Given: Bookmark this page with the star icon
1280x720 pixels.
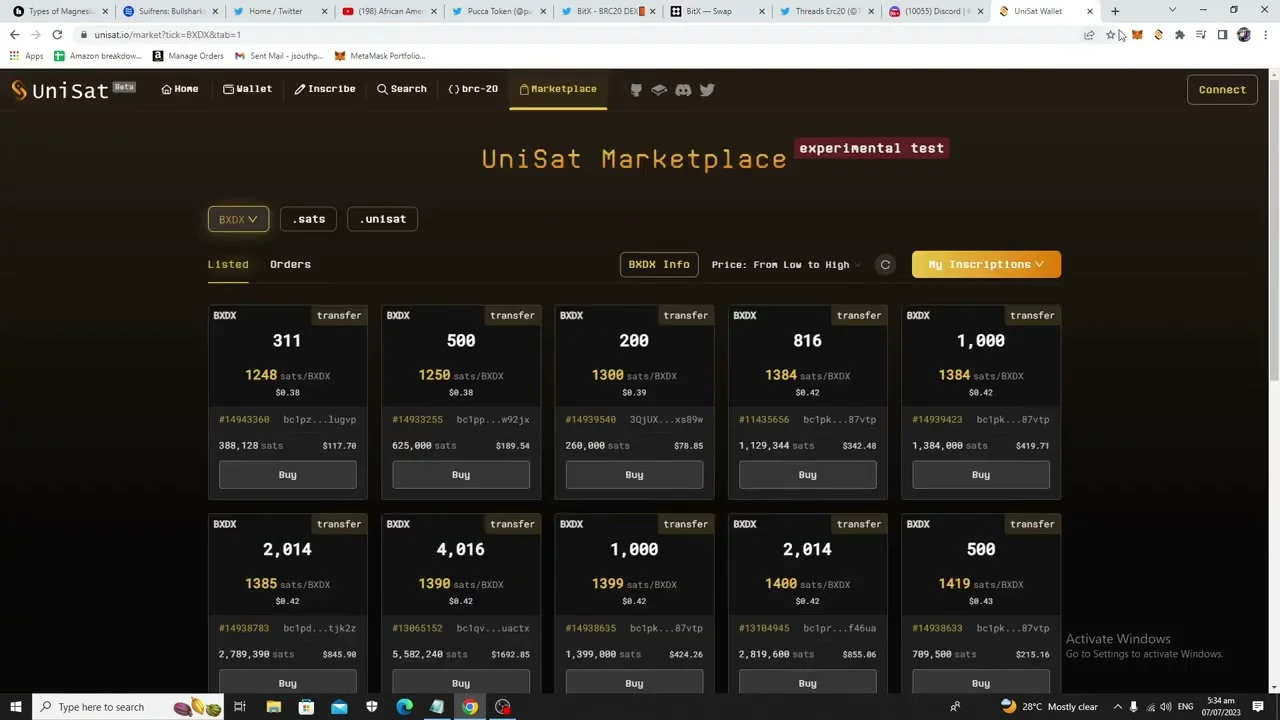Looking at the screenshot, I should [1110, 35].
